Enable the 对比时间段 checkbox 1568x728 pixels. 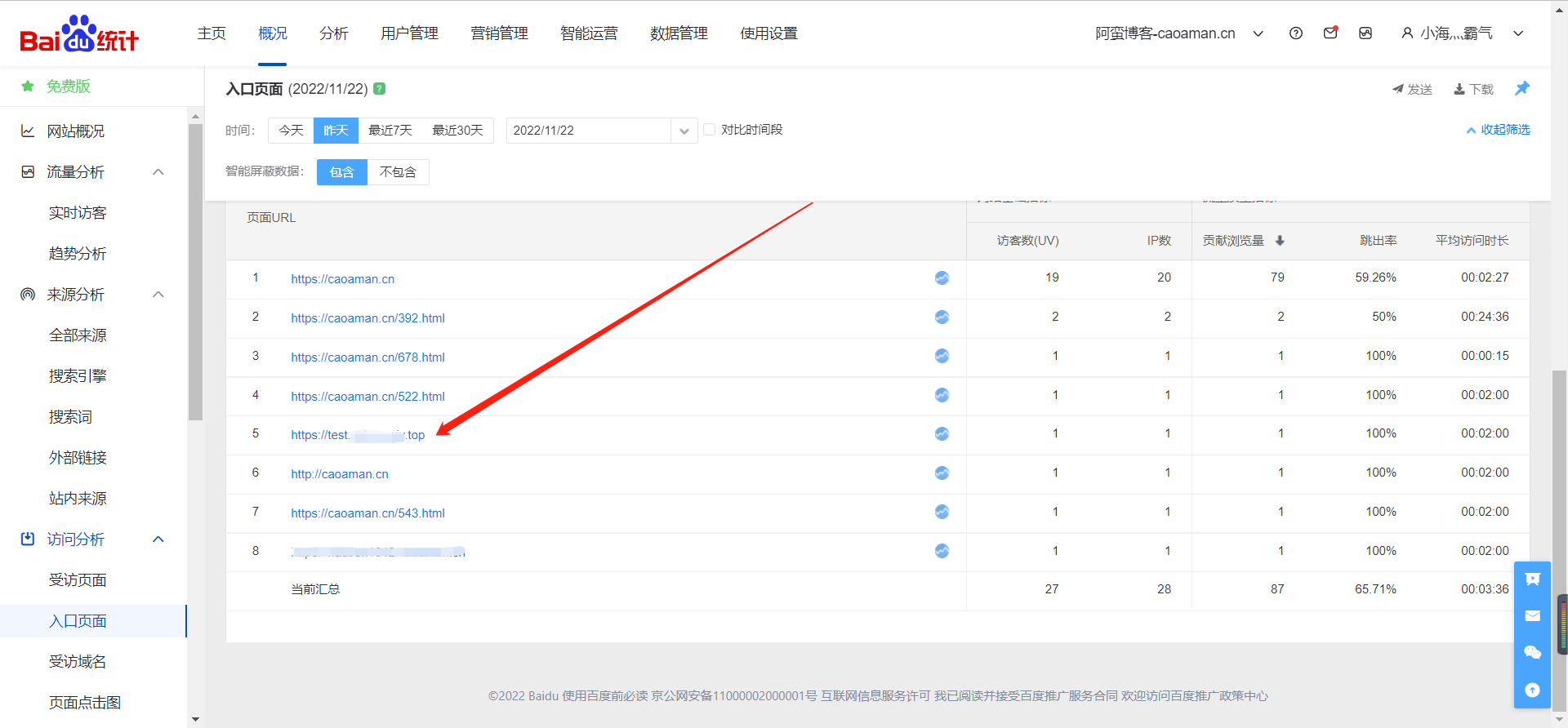click(x=710, y=130)
